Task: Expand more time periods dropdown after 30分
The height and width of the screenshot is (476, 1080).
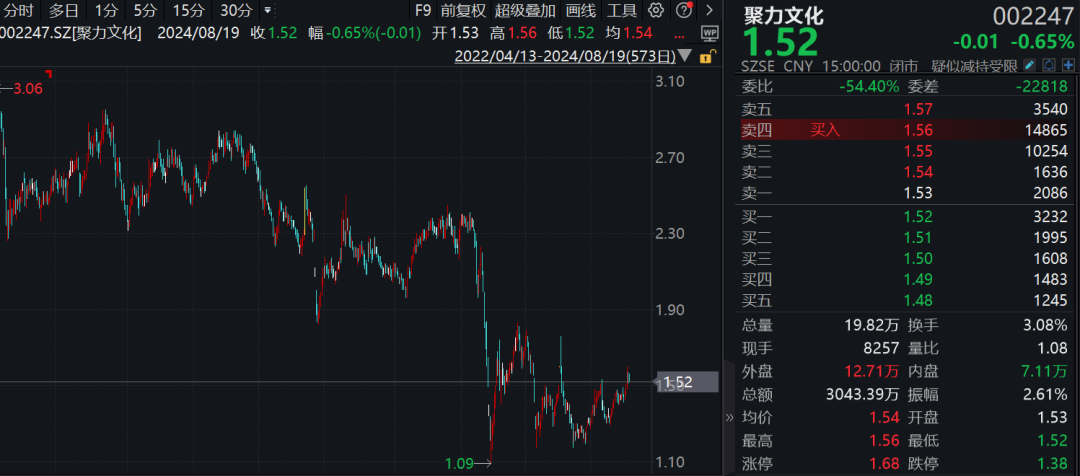Action: click(267, 11)
